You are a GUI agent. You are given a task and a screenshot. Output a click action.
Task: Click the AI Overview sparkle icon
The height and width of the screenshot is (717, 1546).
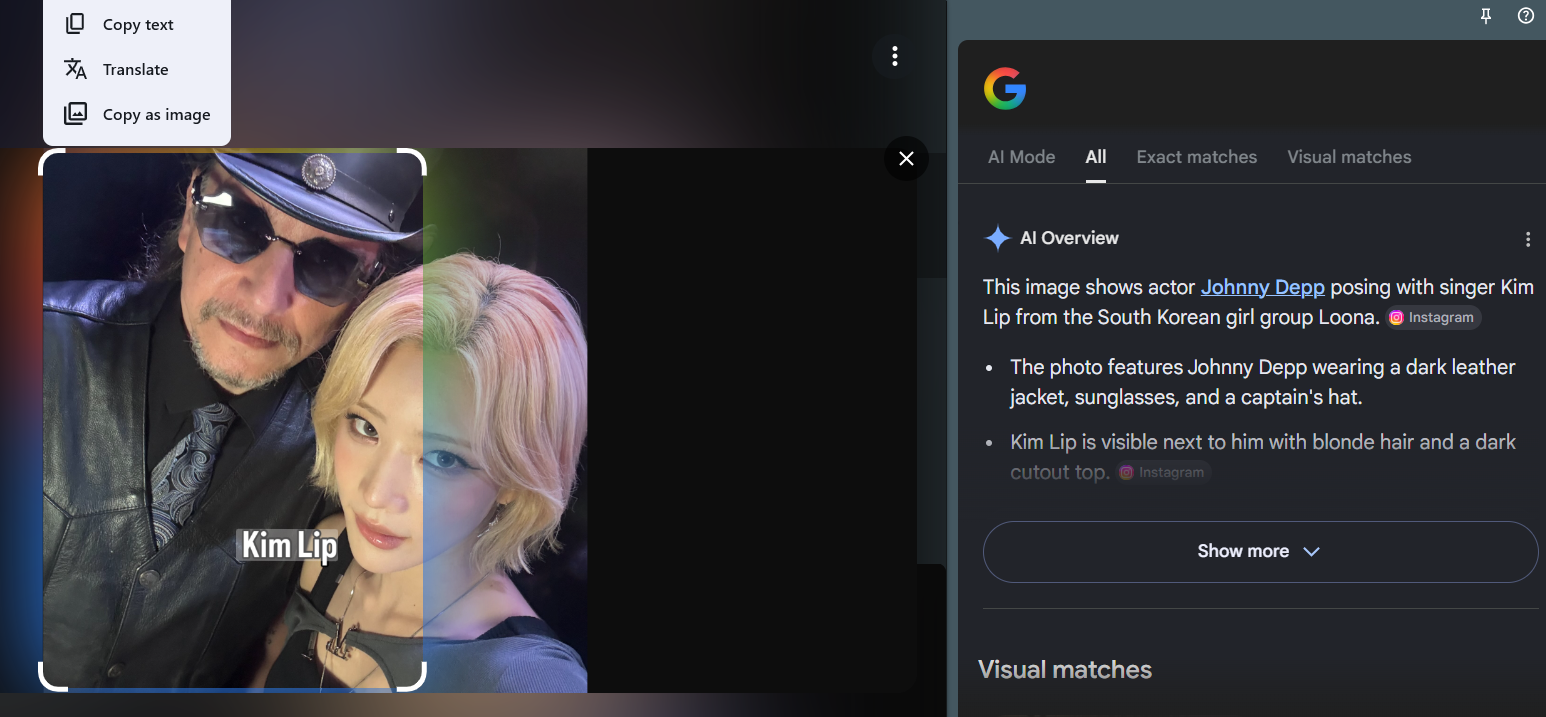997,238
